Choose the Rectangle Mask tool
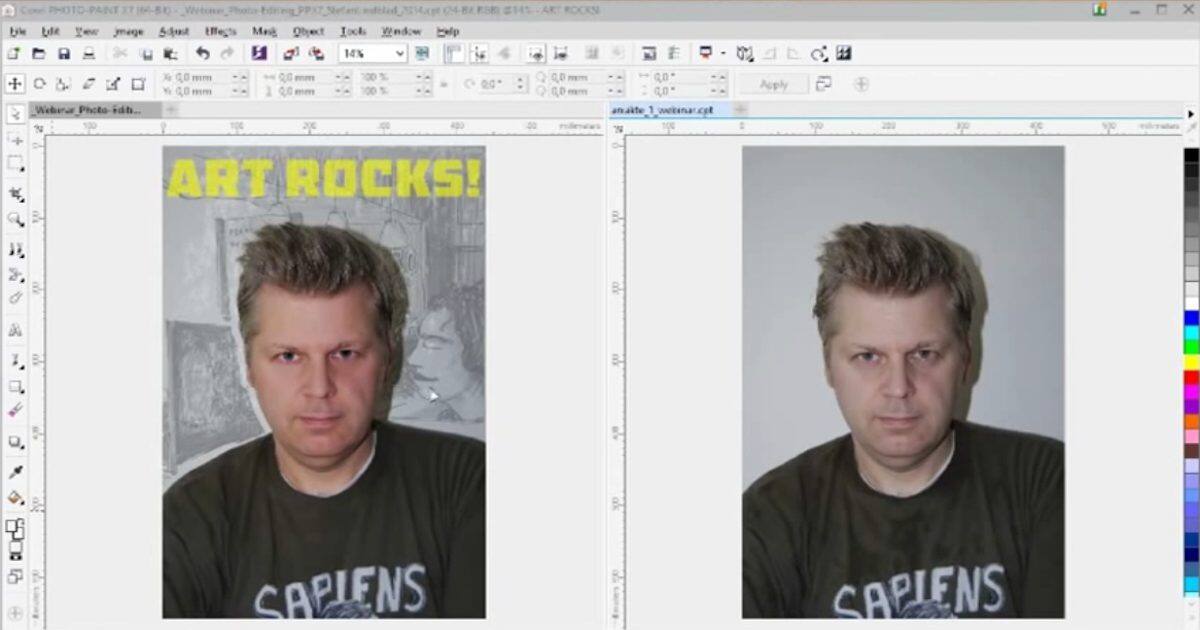Screen dimensions: 1200x630 click(16, 164)
